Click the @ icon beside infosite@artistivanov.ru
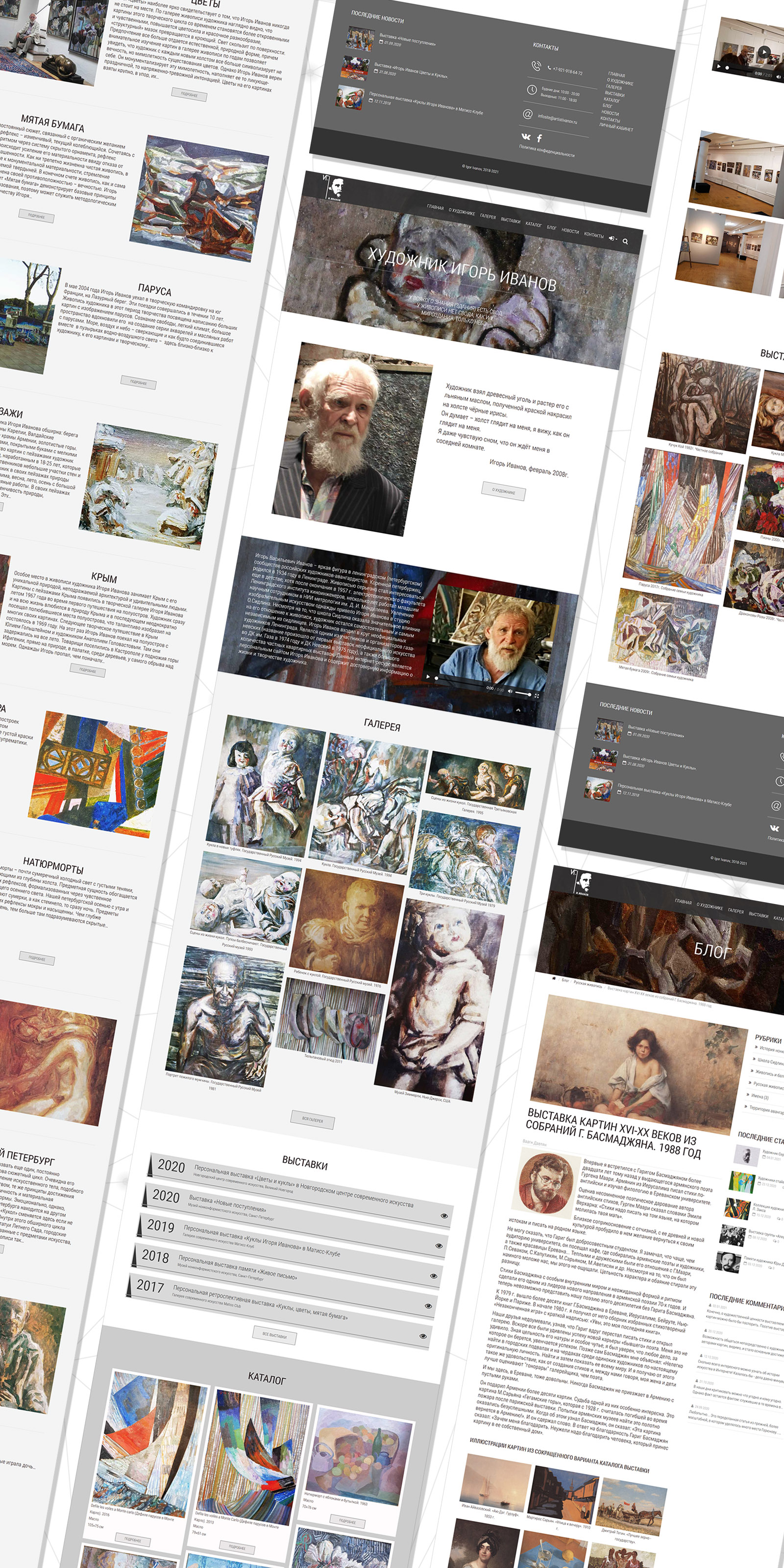This screenshot has height=1568, width=784. [527, 114]
